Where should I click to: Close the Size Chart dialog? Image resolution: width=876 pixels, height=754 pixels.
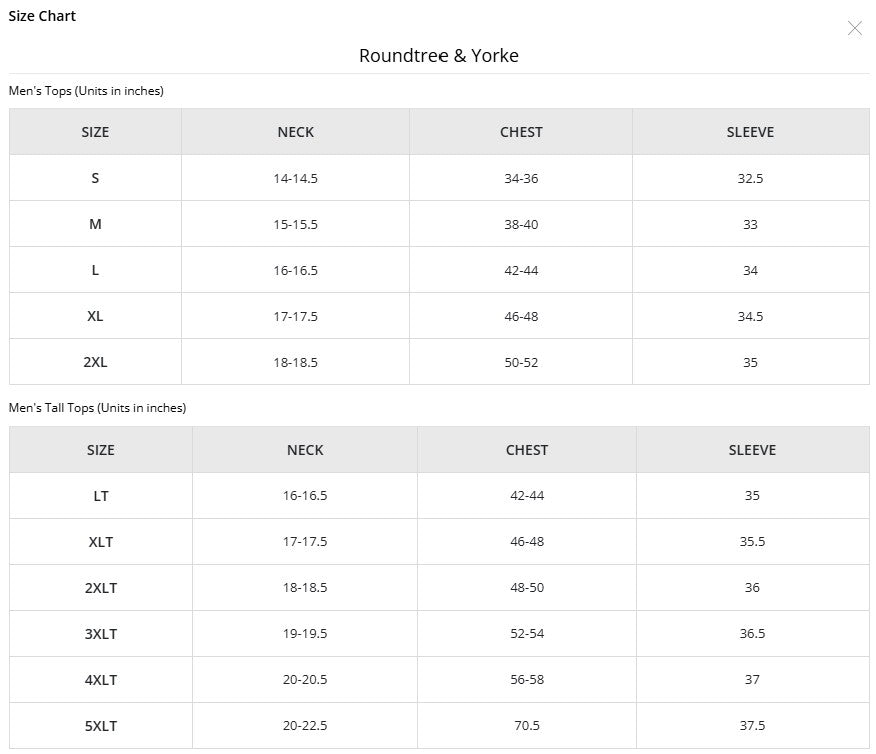tap(854, 28)
